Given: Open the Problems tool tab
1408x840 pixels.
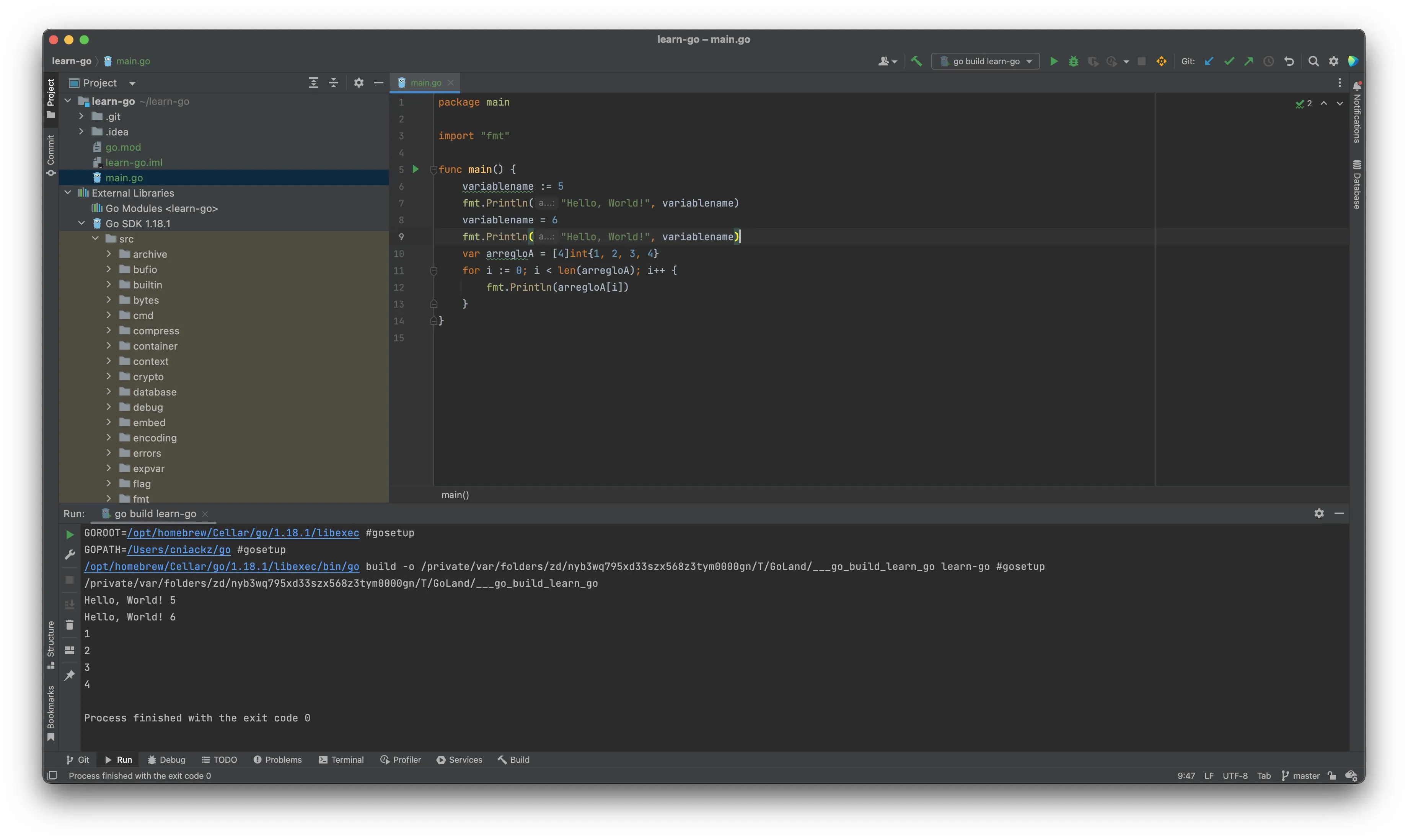Looking at the screenshot, I should tap(277, 760).
